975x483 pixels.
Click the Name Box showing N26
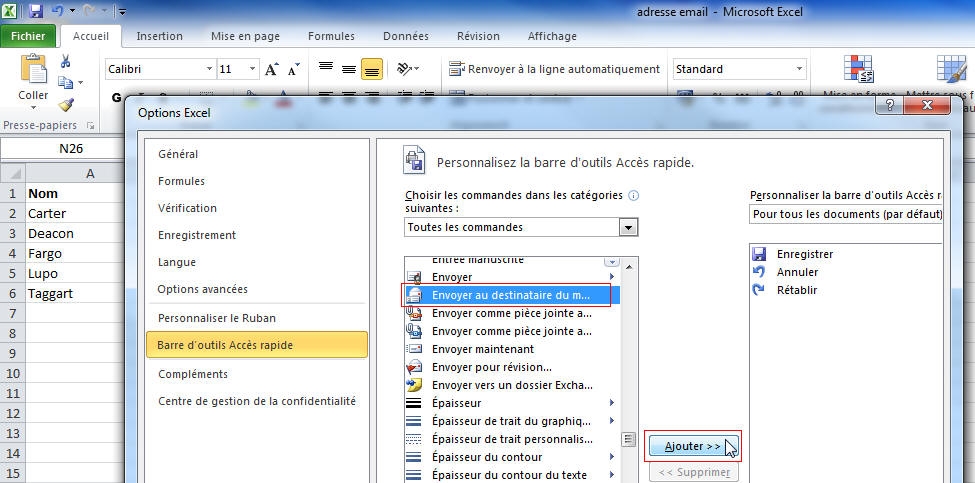(x=71, y=149)
